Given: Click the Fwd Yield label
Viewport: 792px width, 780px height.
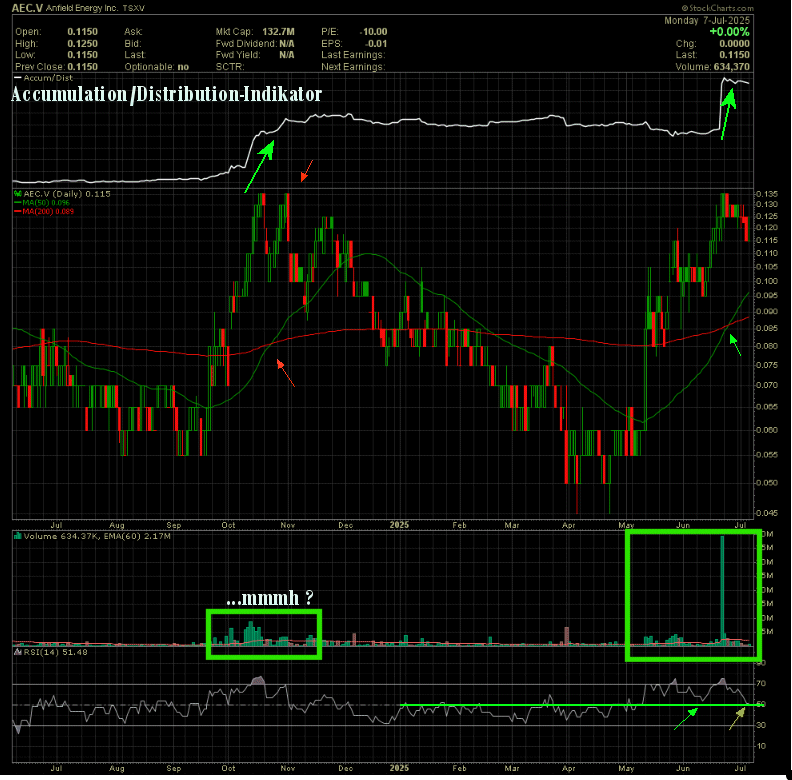Looking at the screenshot, I should pos(238,55).
